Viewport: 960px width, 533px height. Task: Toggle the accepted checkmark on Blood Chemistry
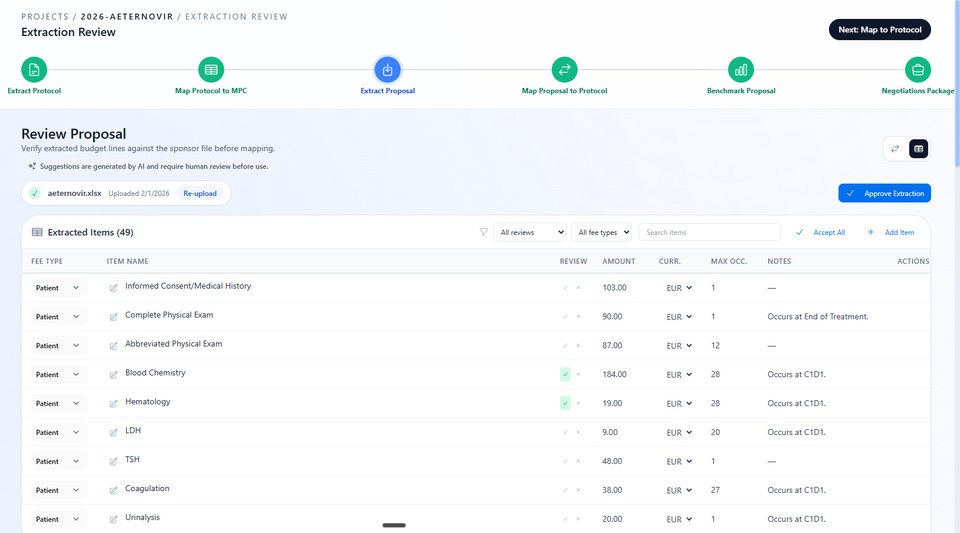tap(565, 375)
